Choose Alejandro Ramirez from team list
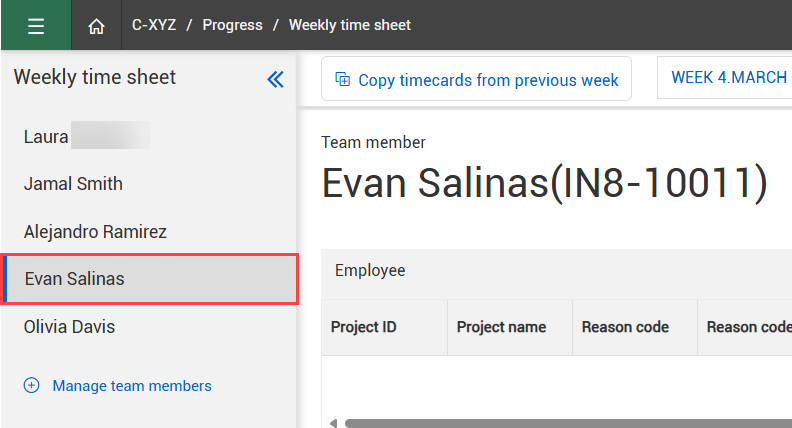 (95, 232)
